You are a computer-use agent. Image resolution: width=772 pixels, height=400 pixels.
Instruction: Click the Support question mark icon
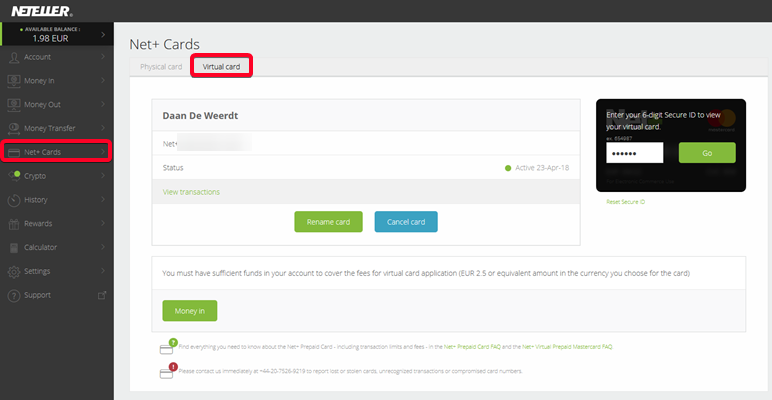14,295
